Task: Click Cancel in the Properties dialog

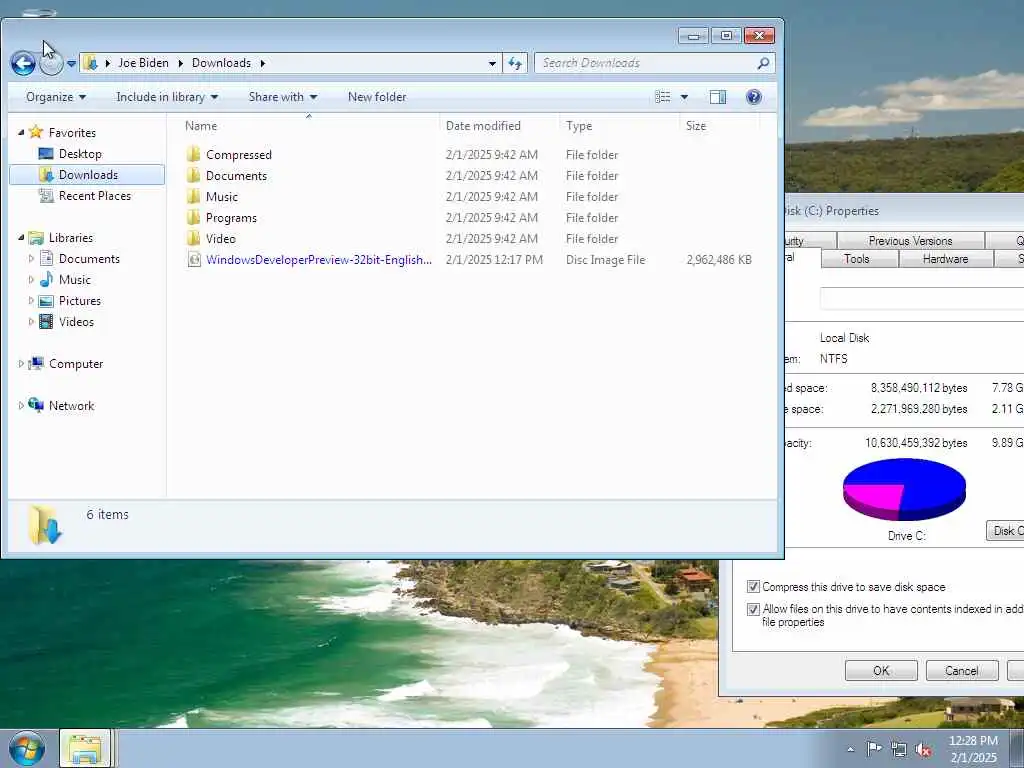Action: pyautogui.click(x=961, y=670)
